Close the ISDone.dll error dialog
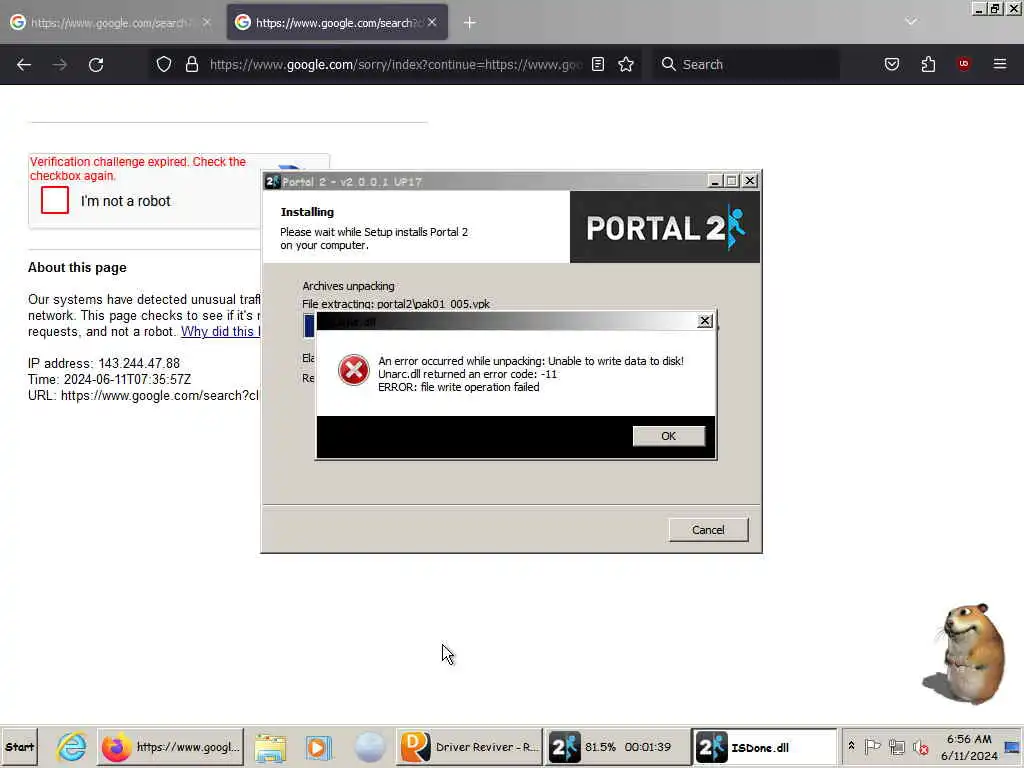Viewport: 1024px width, 768px height. pyautogui.click(x=705, y=321)
